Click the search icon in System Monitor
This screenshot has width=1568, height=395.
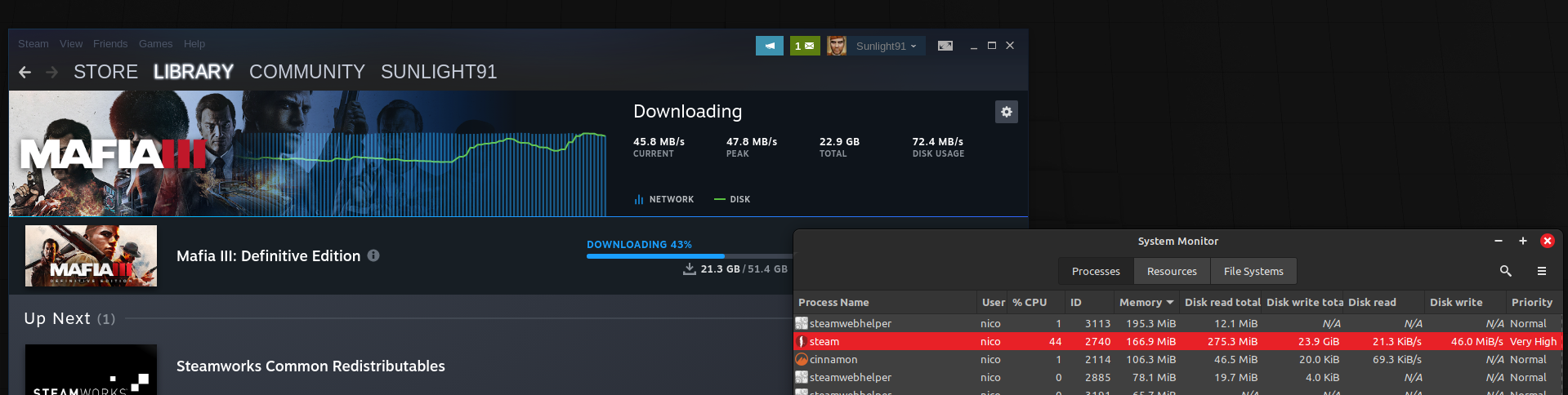[x=1506, y=271]
